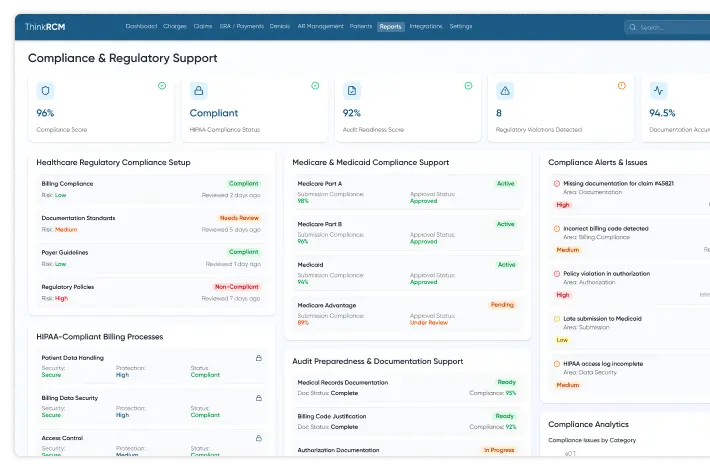Screen dimensions: 710x470
Task: Click the Compliant badge on Payer Guidelines row
Action: point(244,252)
